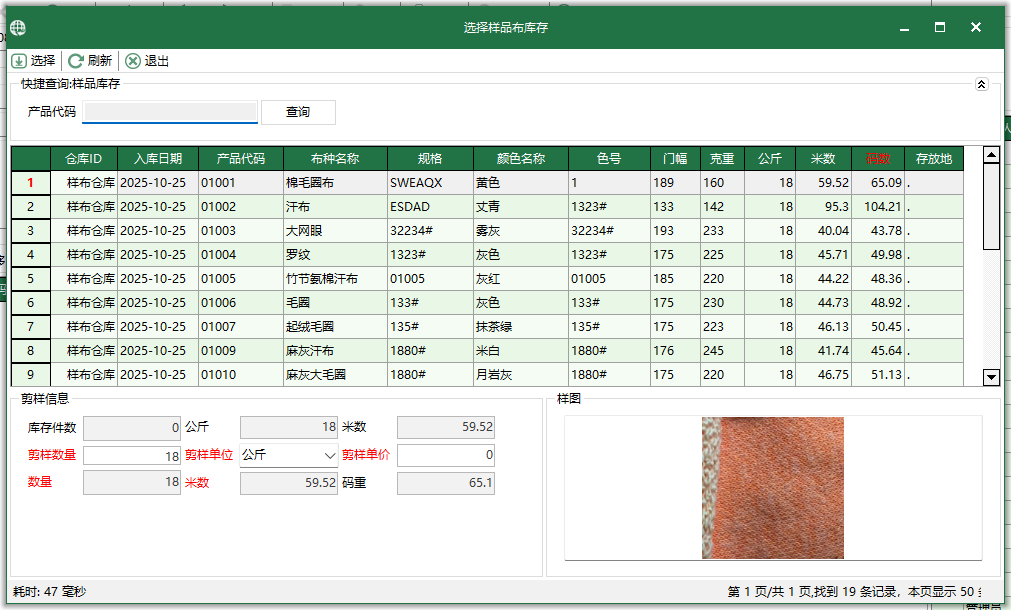This screenshot has width=1011, height=610.
Task: Click the grid scrollbar up arrow
Action: pyautogui.click(x=991, y=154)
